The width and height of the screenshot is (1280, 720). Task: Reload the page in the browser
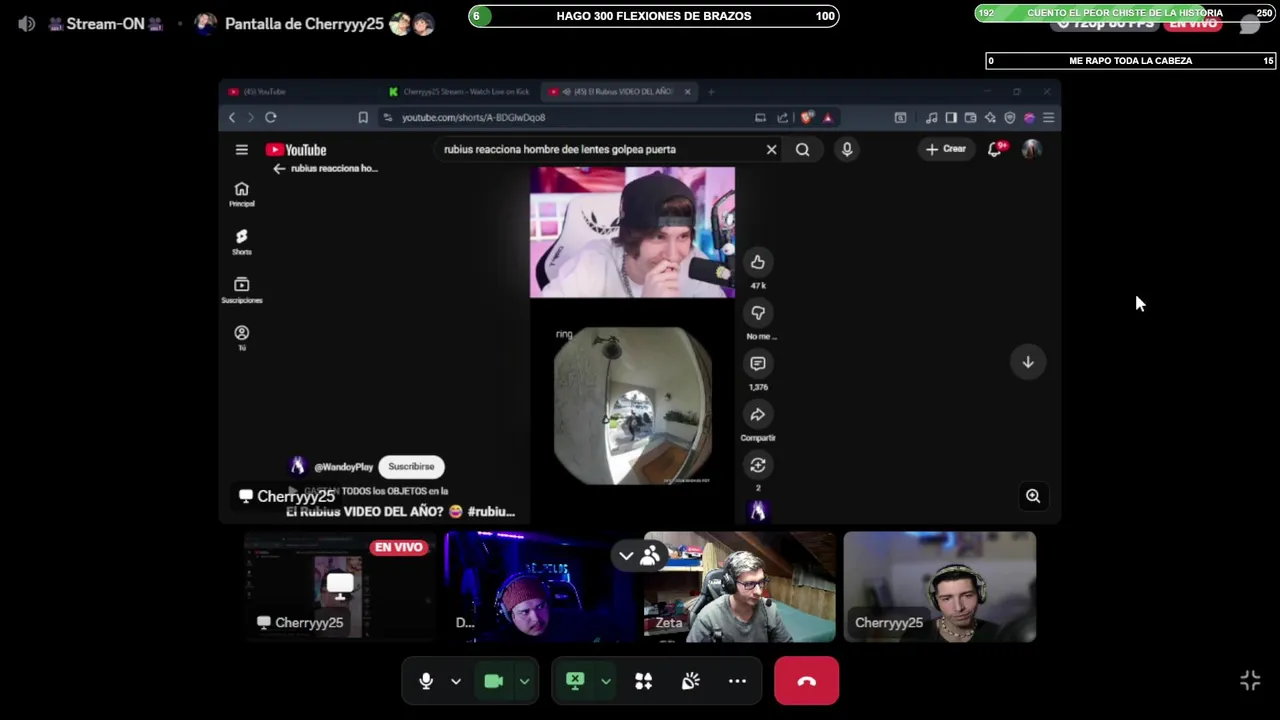coord(270,117)
